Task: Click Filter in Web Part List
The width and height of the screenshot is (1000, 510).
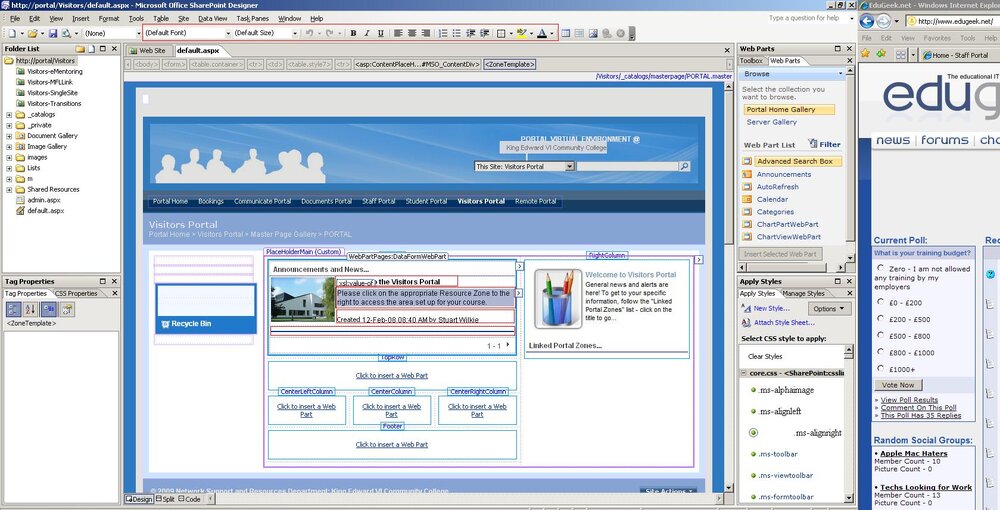Action: click(824, 144)
